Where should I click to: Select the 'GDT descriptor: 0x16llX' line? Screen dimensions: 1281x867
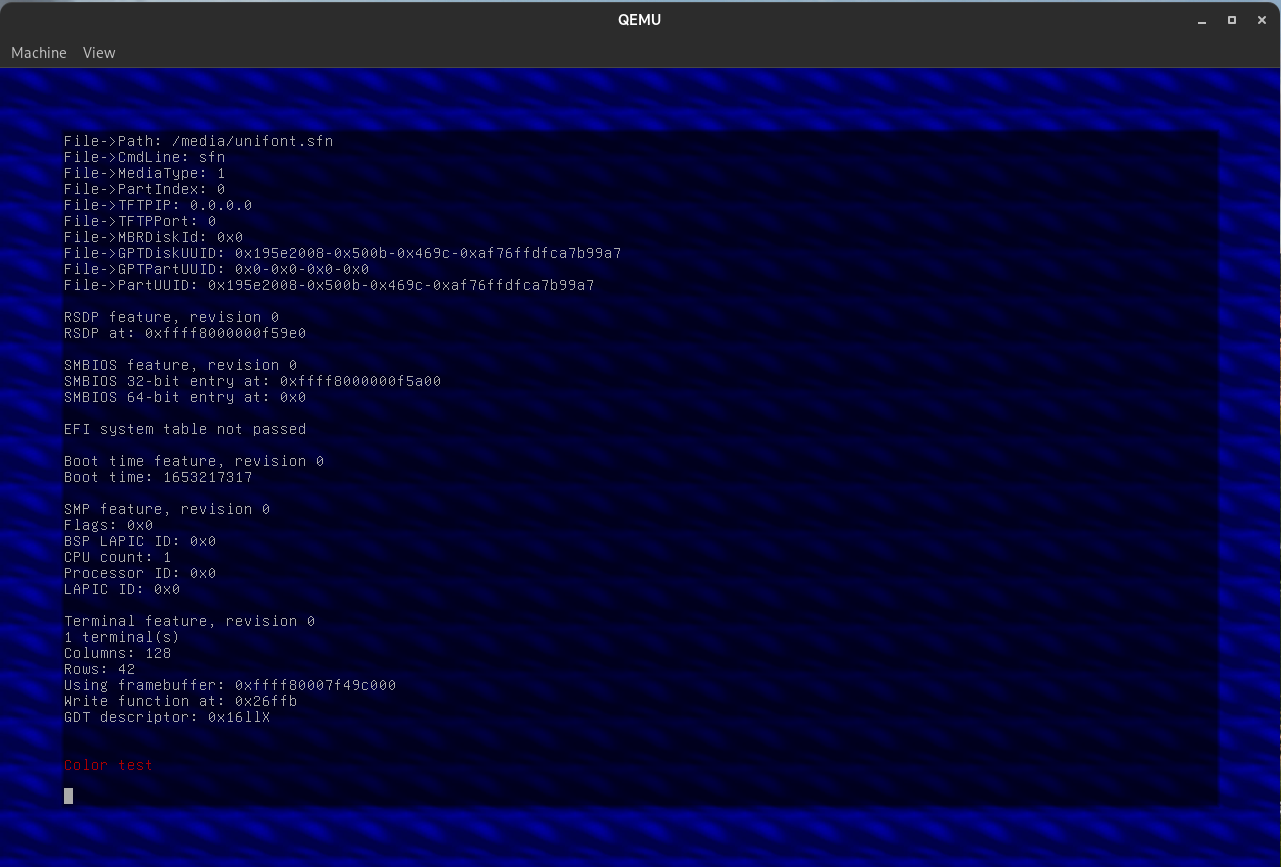tap(167, 717)
